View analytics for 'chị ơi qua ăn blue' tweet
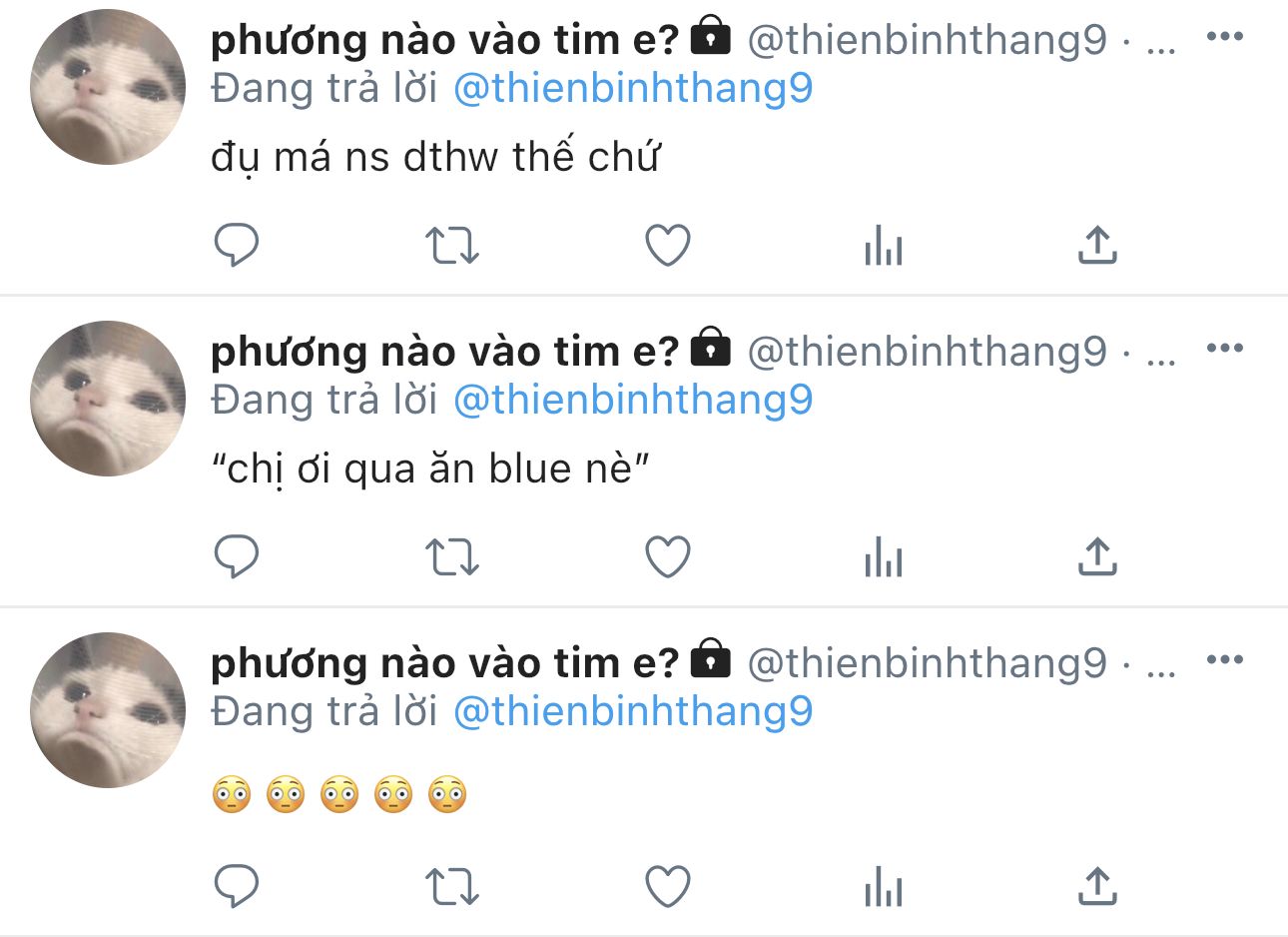1288x937 pixels. click(884, 556)
